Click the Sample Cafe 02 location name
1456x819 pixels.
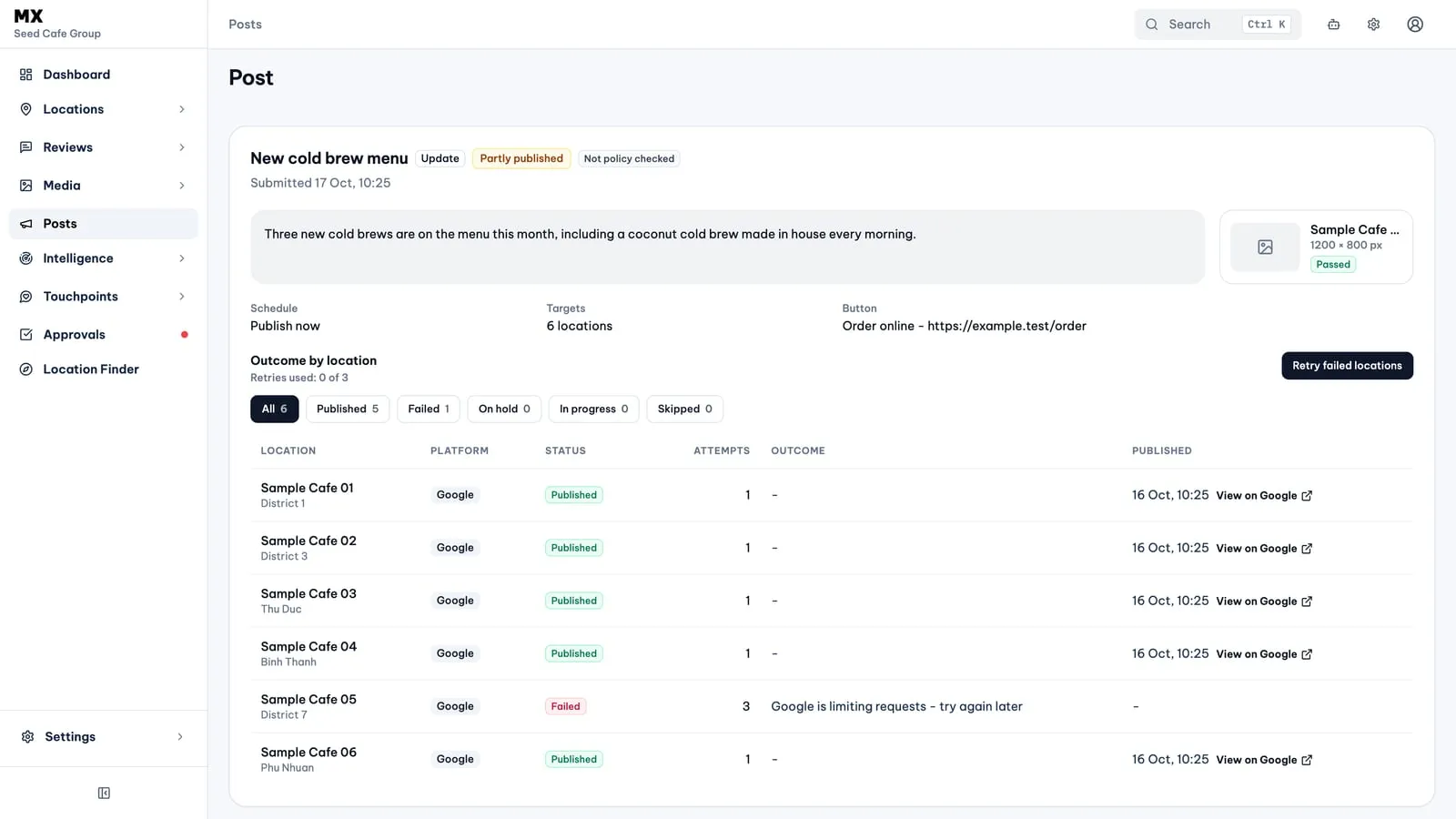pyautogui.click(x=308, y=541)
